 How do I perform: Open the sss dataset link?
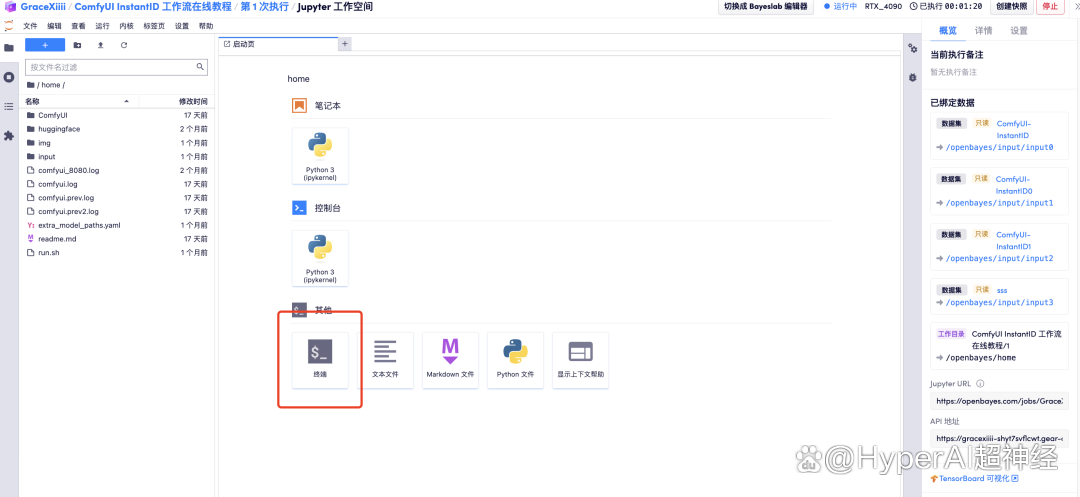click(x=1001, y=290)
